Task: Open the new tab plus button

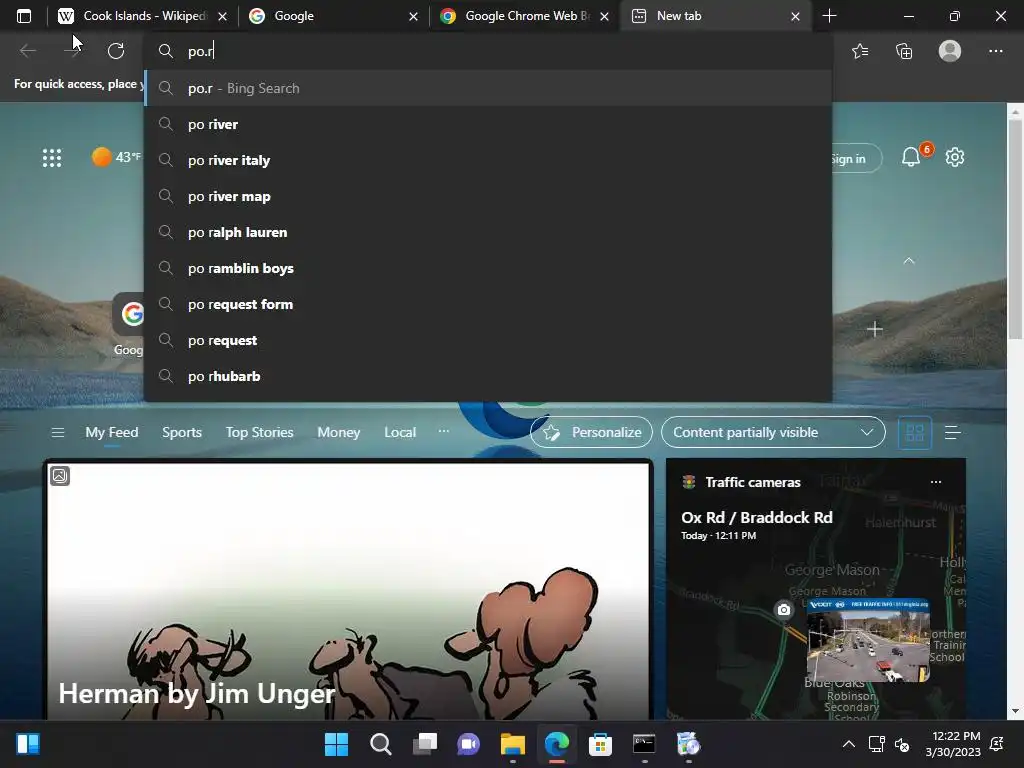Action: point(829,16)
